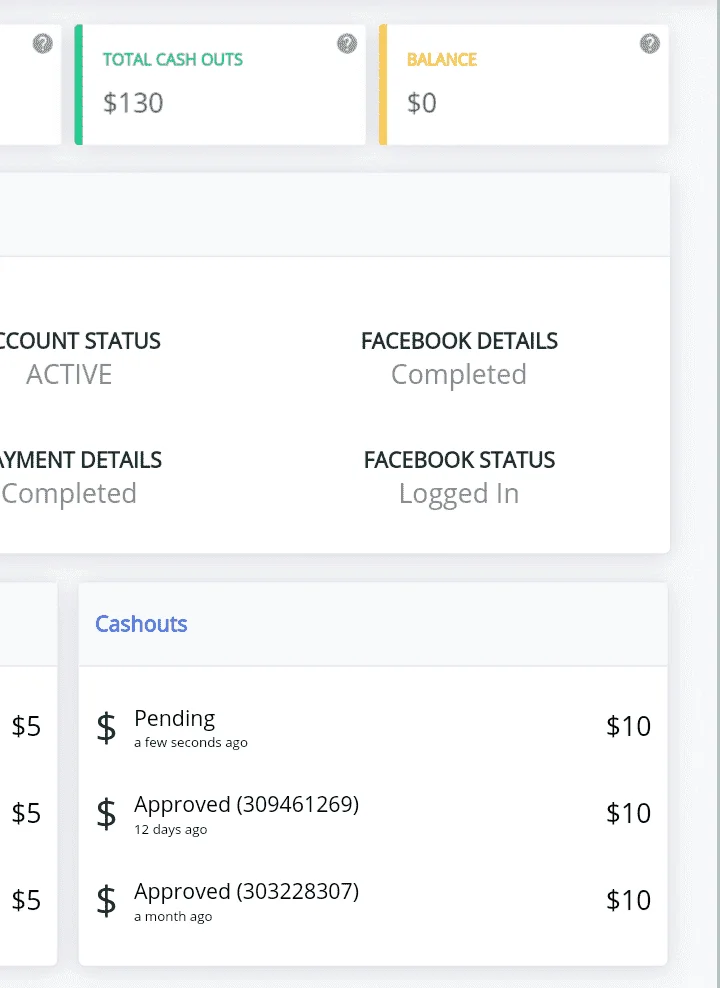Click the $0 balance amount
Screen dimensions: 720x988
[421, 103]
